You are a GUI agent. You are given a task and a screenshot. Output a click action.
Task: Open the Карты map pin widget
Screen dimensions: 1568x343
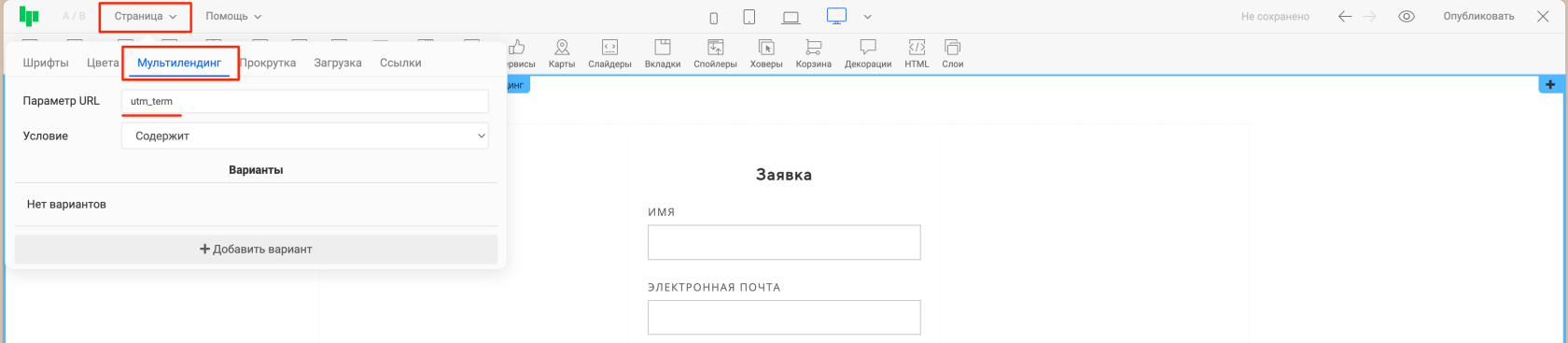pyautogui.click(x=562, y=53)
